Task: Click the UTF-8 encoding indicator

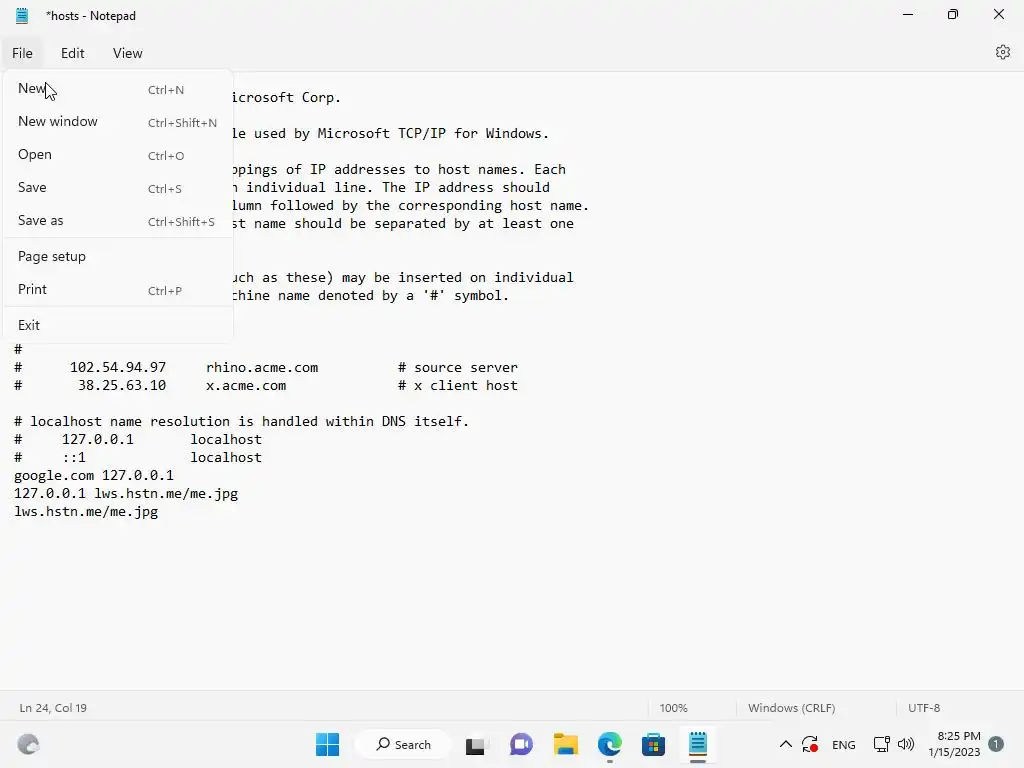Action: click(x=923, y=708)
